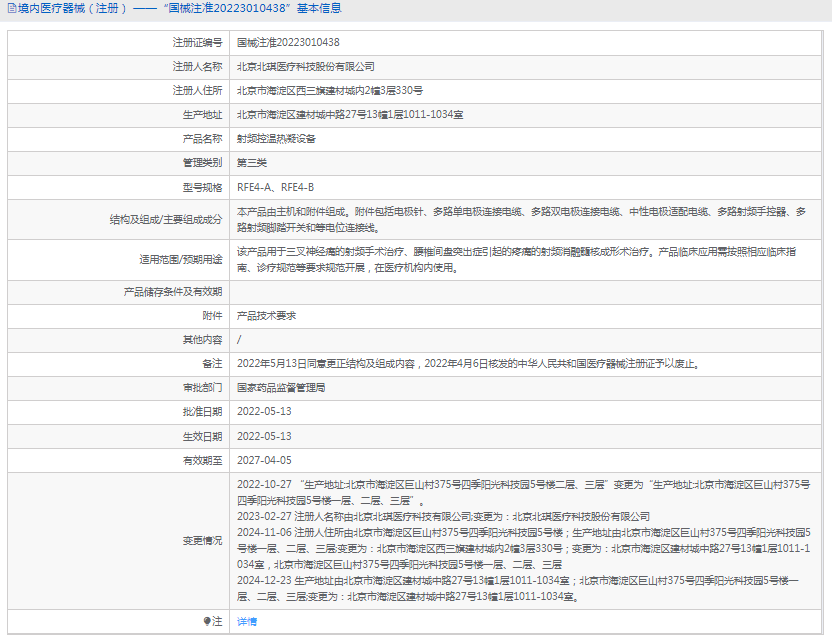Click the 型号规格 label
This screenshot has height=639, width=832.
pyautogui.click(x=202, y=187)
